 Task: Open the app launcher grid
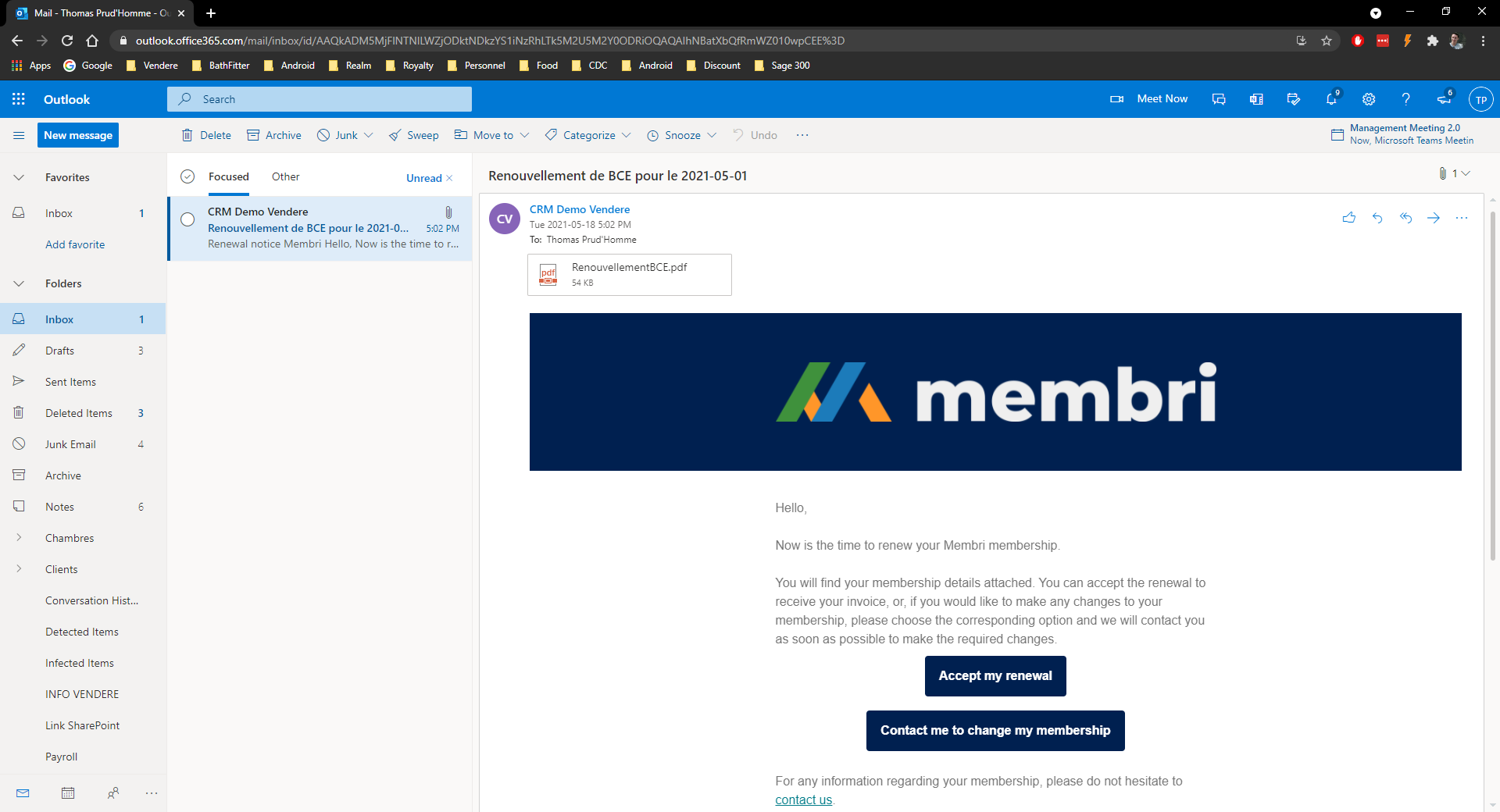(18, 99)
